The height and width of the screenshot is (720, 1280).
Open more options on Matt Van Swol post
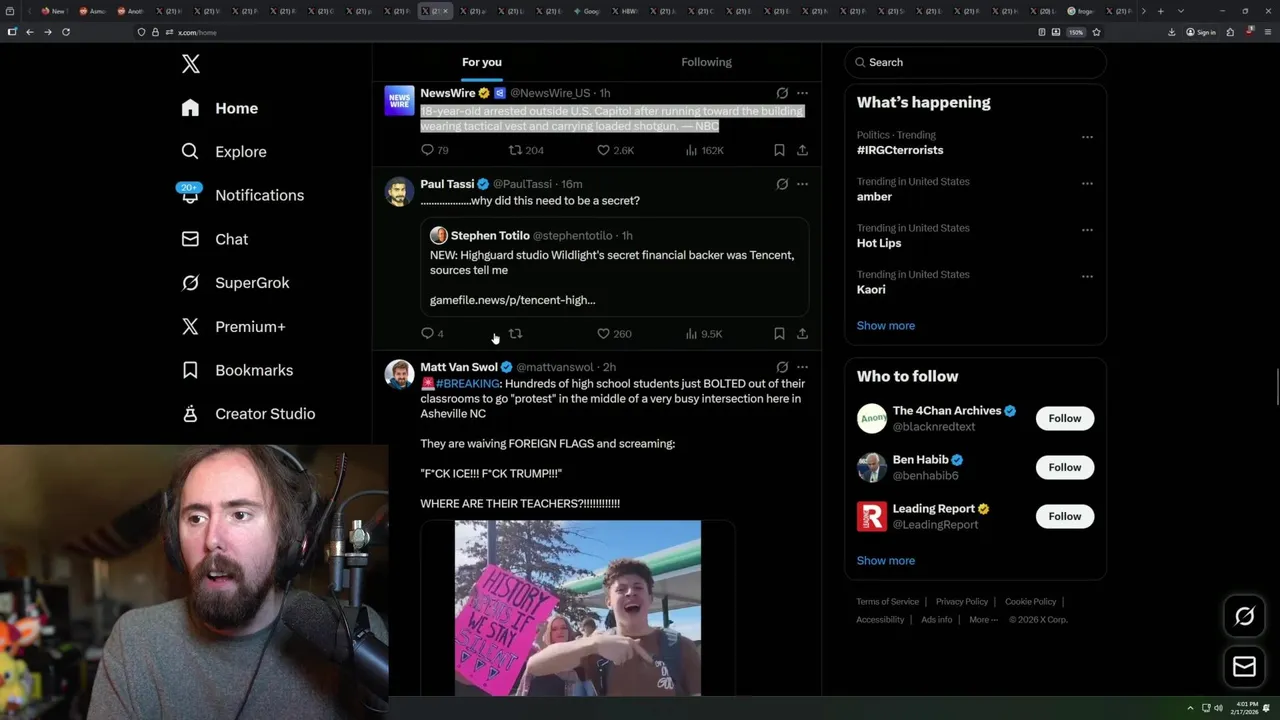[802, 367]
